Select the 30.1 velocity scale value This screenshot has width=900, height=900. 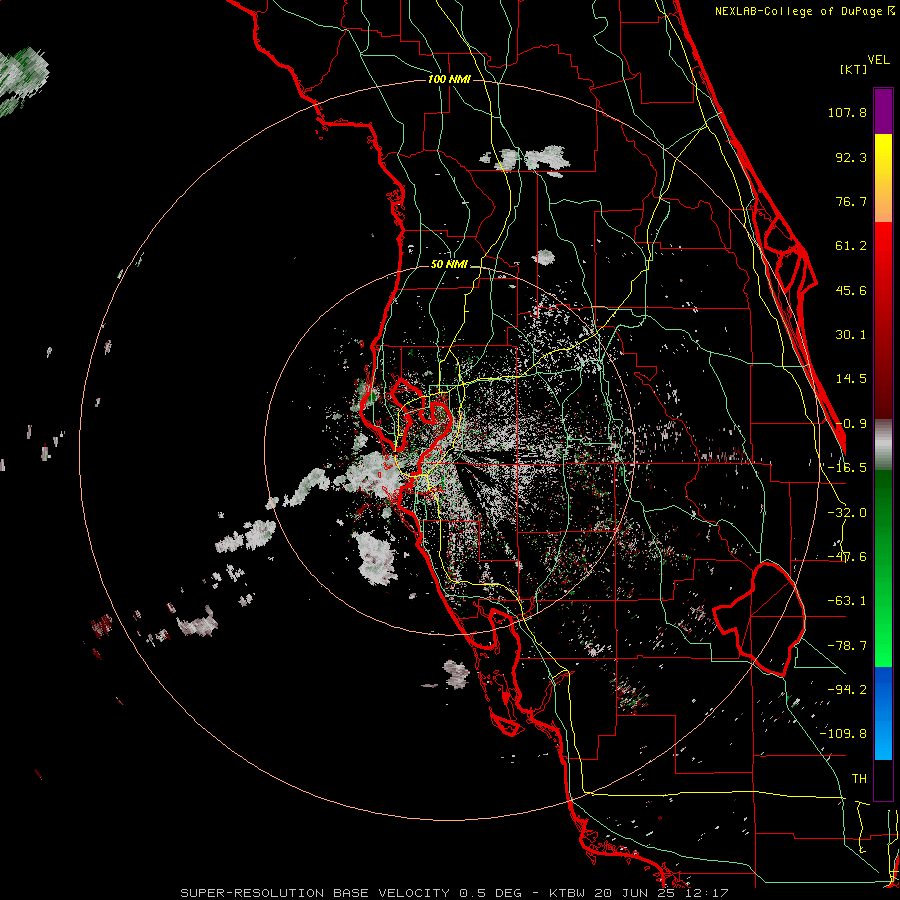[851, 335]
